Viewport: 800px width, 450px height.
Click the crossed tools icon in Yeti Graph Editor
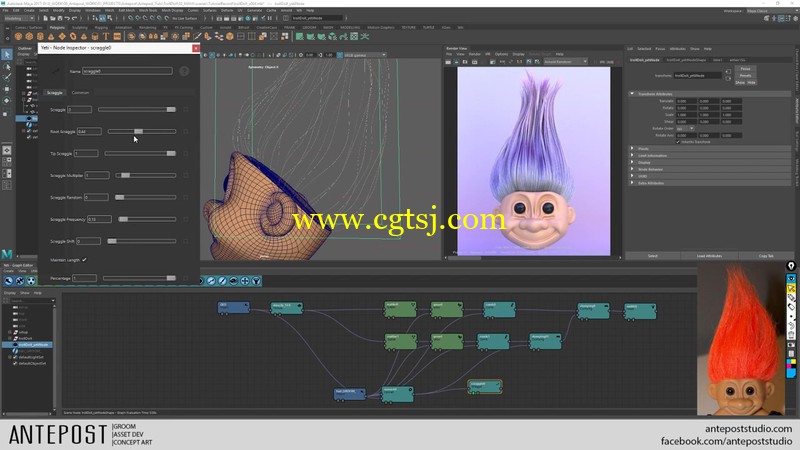[20, 281]
